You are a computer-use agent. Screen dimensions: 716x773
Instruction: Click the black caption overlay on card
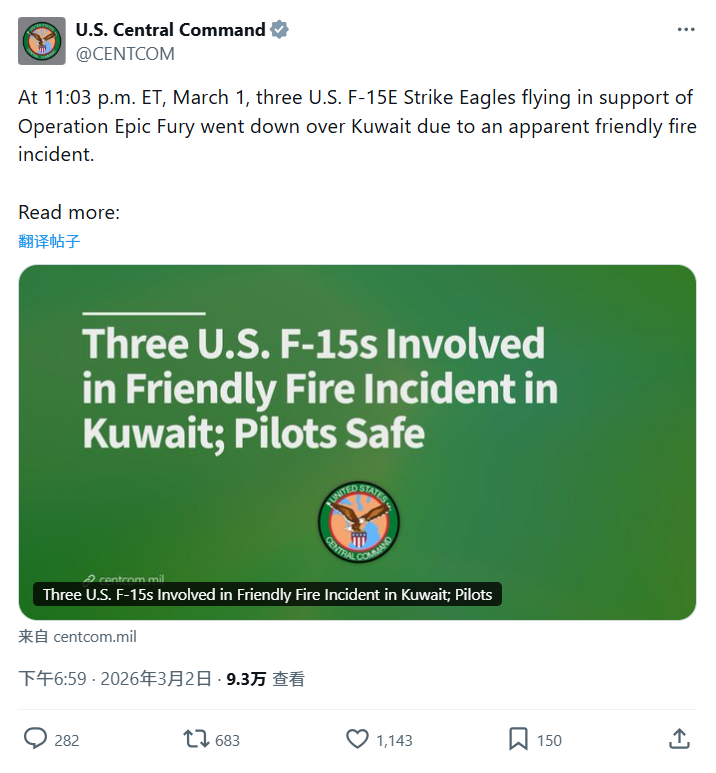point(267,594)
